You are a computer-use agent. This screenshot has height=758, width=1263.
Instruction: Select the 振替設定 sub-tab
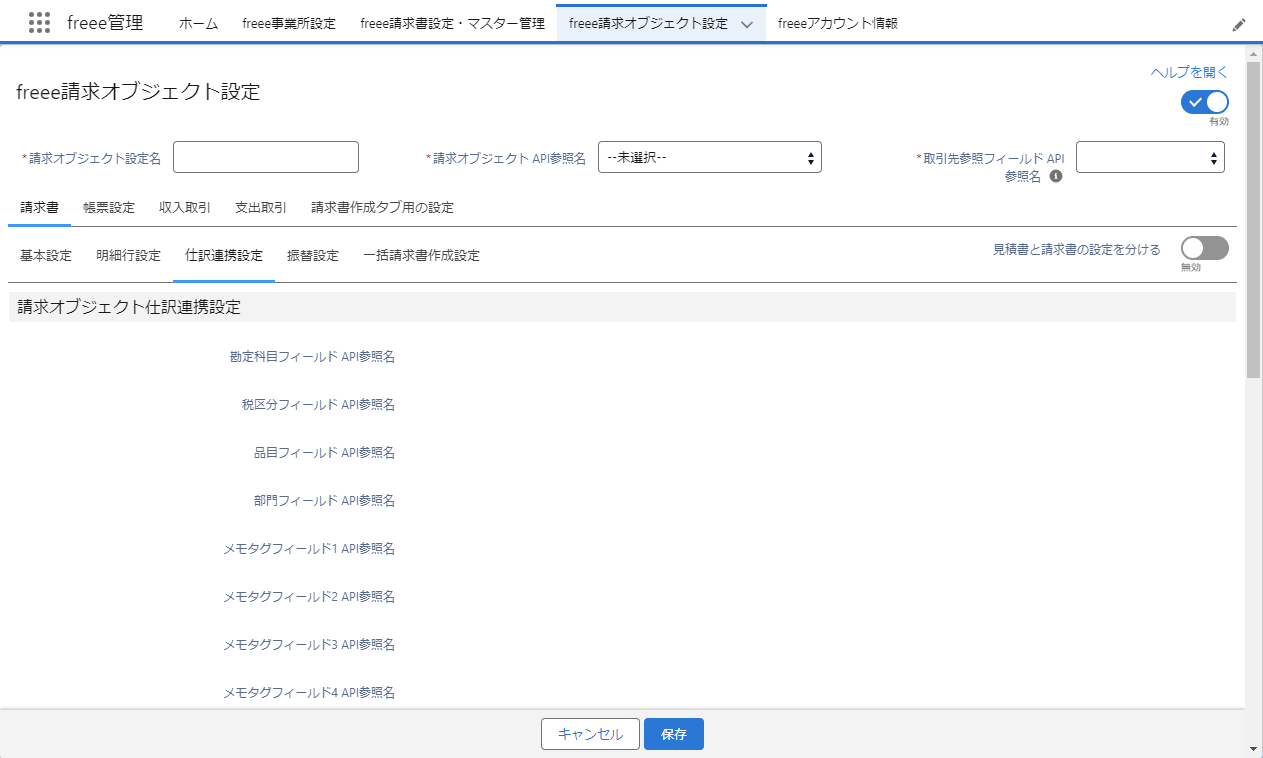[x=313, y=256]
